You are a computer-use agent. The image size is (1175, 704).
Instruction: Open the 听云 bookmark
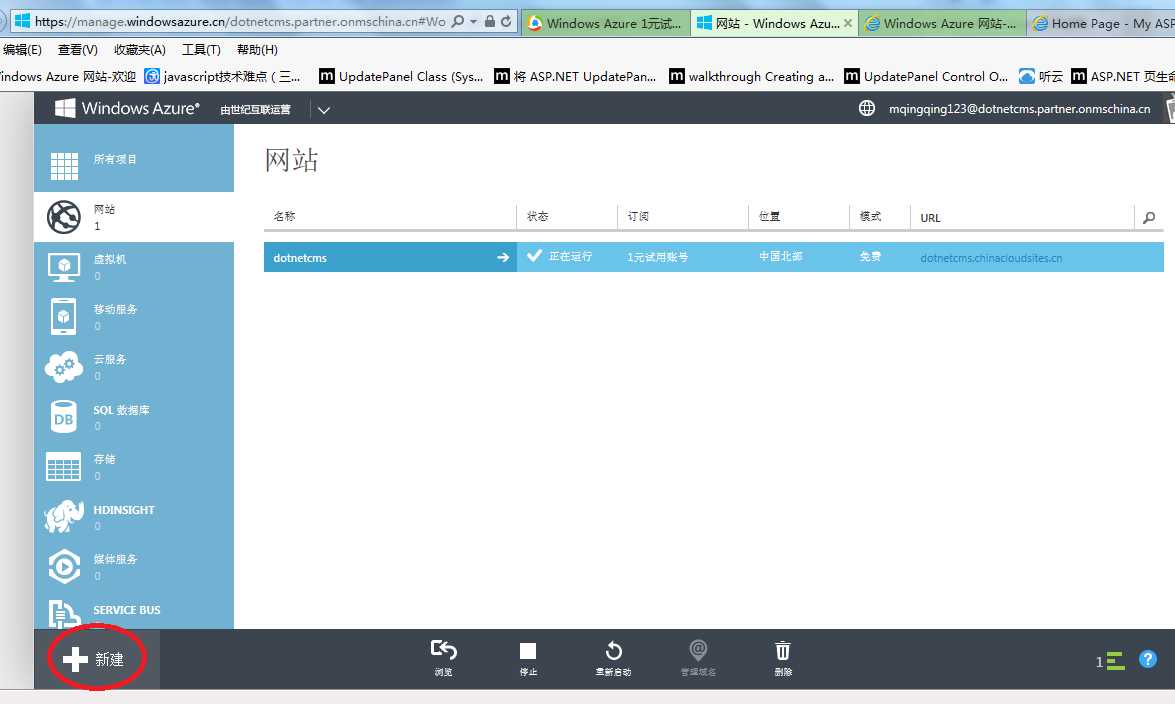pyautogui.click(x=1041, y=76)
